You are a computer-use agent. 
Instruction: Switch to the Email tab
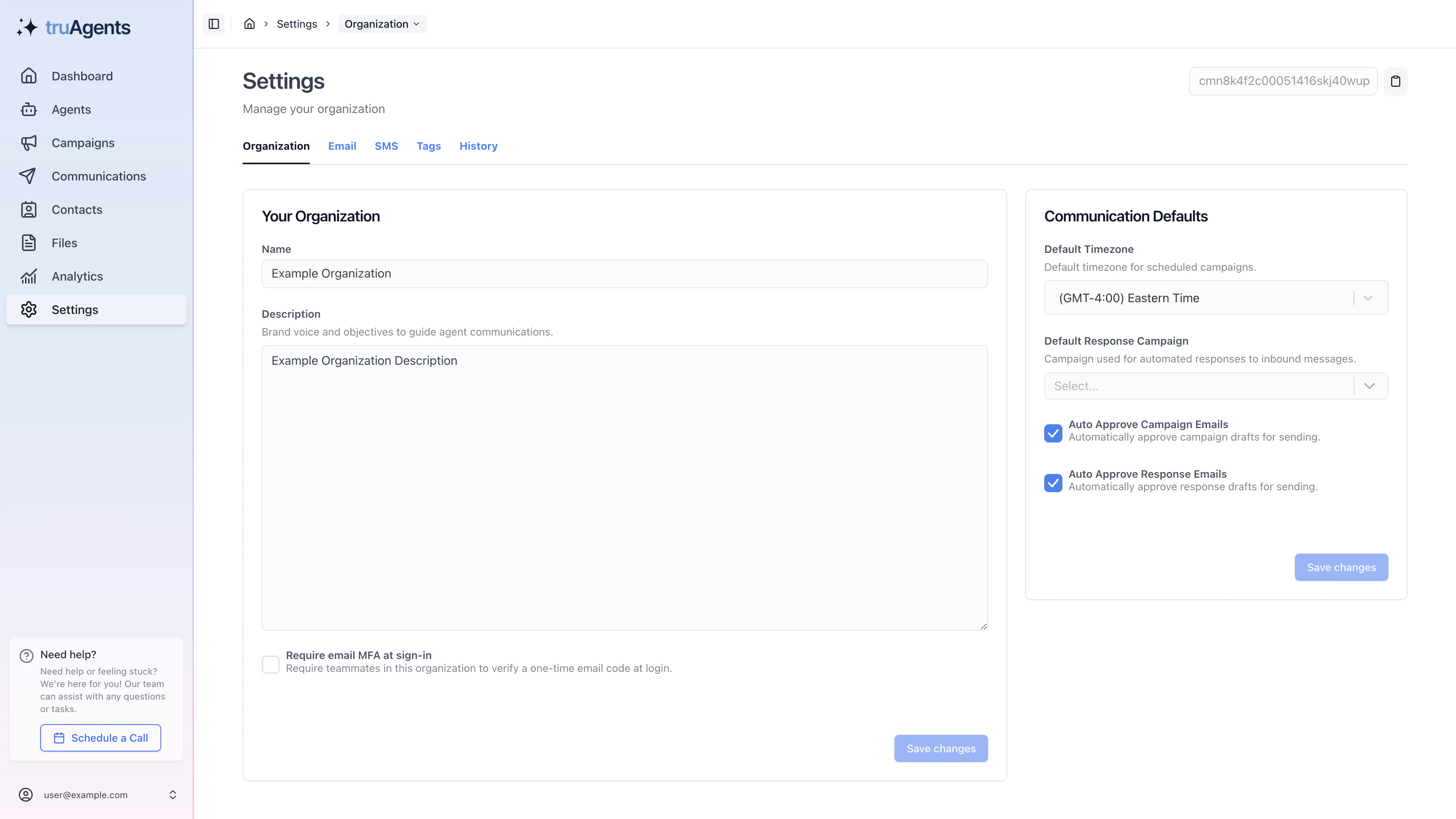pyautogui.click(x=342, y=146)
